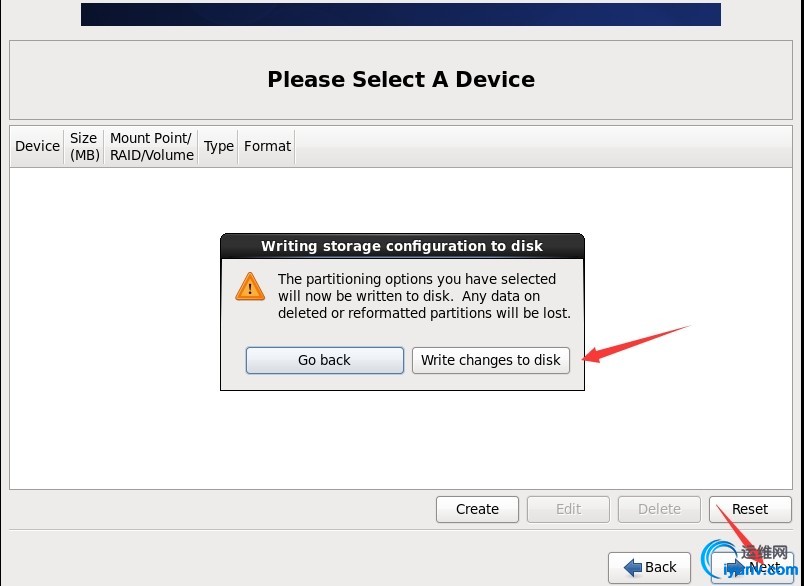Click the blue Back arrow icon
Screen dimensions: 804x586
pos(632,567)
